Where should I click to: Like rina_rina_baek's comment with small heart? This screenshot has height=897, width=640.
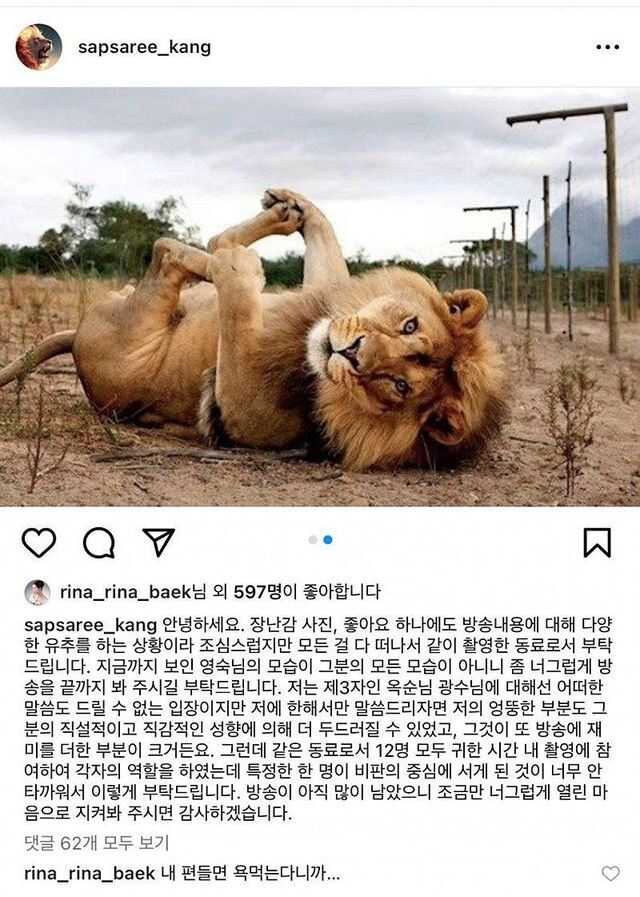pyautogui.click(x=610, y=873)
